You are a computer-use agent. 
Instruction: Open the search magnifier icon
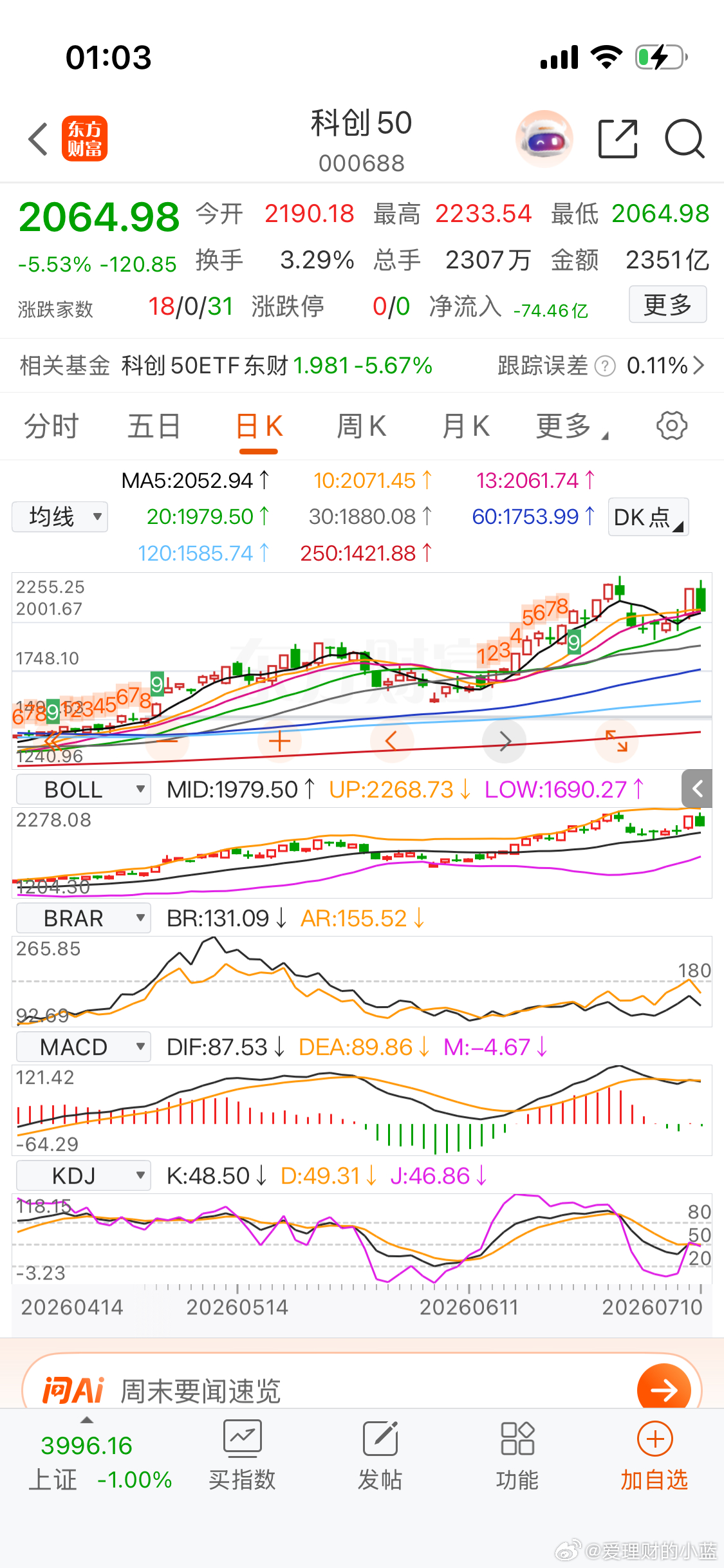(x=685, y=138)
